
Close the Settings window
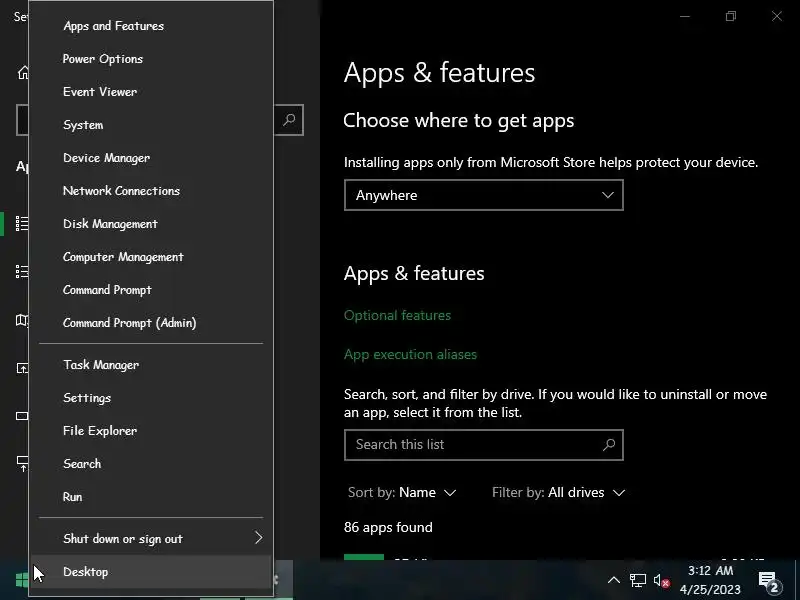pos(777,16)
